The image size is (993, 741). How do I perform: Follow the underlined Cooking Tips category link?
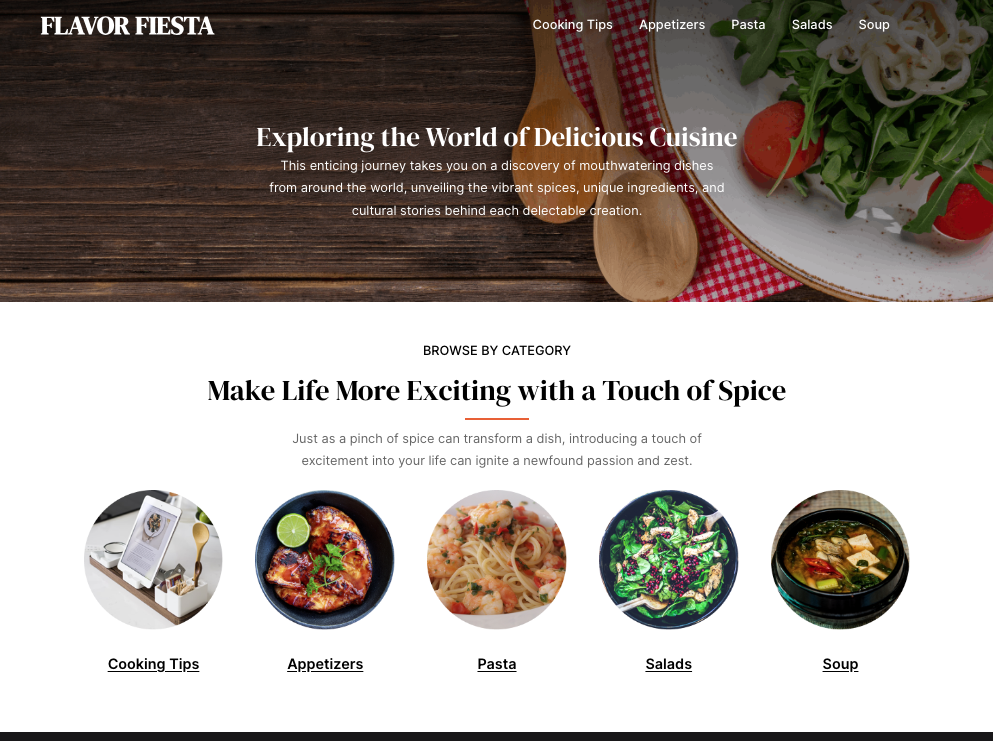pos(153,664)
